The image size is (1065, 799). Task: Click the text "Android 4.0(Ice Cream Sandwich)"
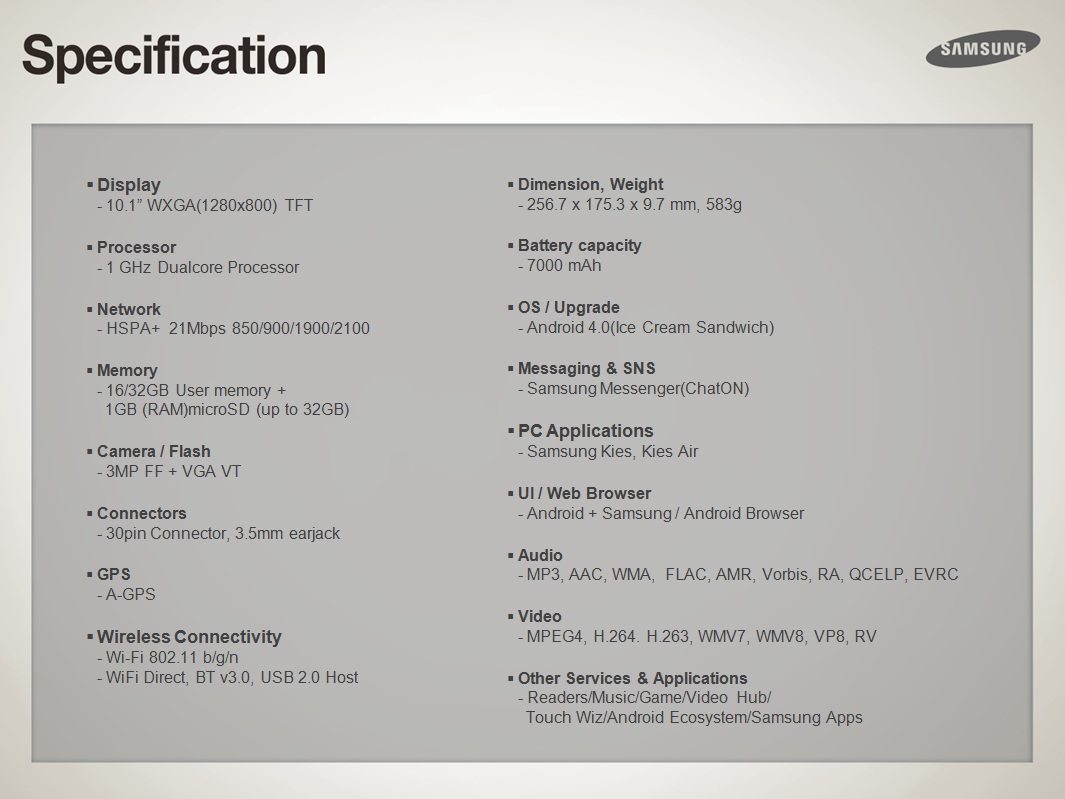651,327
